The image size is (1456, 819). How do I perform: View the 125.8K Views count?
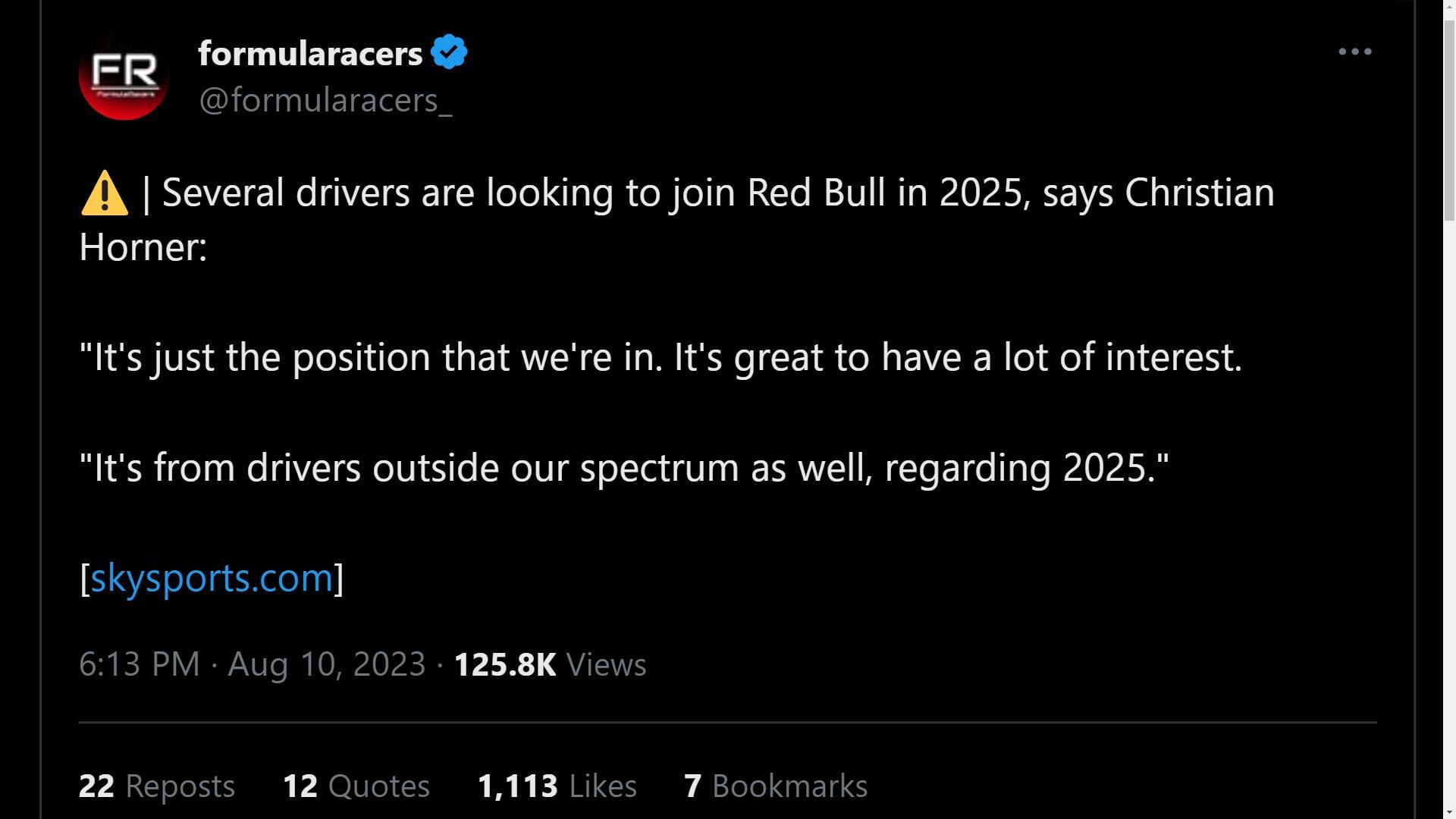(550, 664)
